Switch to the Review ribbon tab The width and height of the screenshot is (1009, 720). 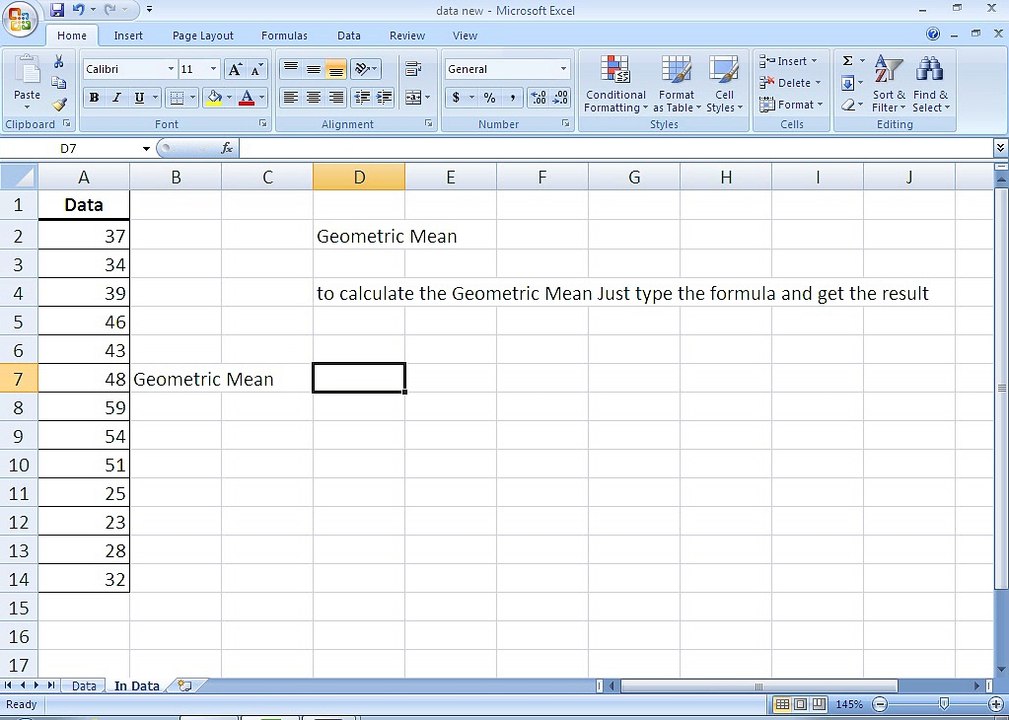pyautogui.click(x=407, y=36)
